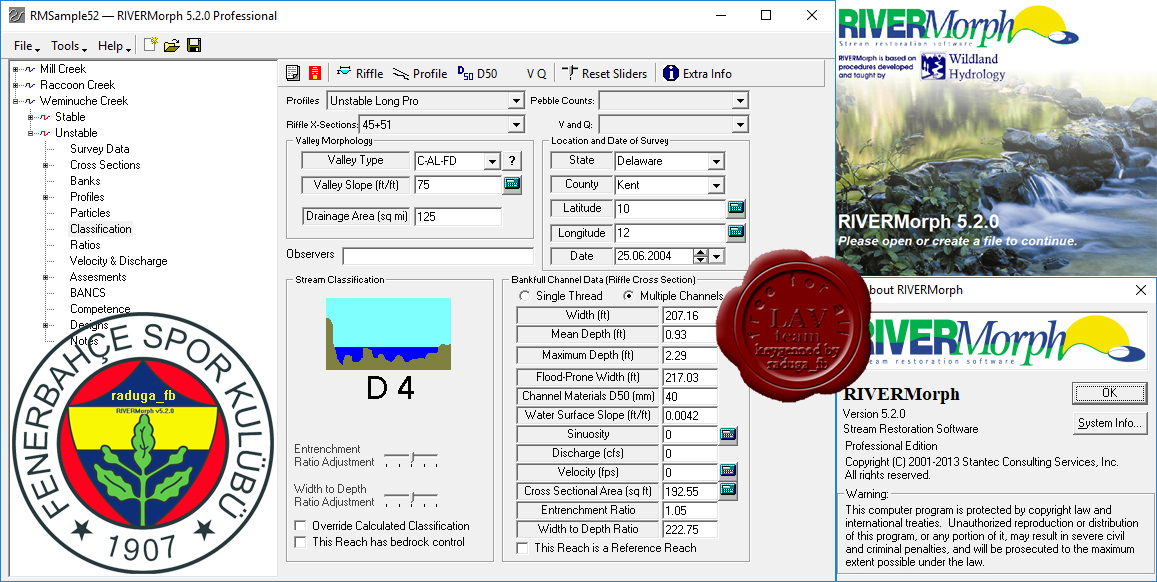Click the D 4 stream type image
This screenshot has width=1157, height=582.
pos(388,334)
